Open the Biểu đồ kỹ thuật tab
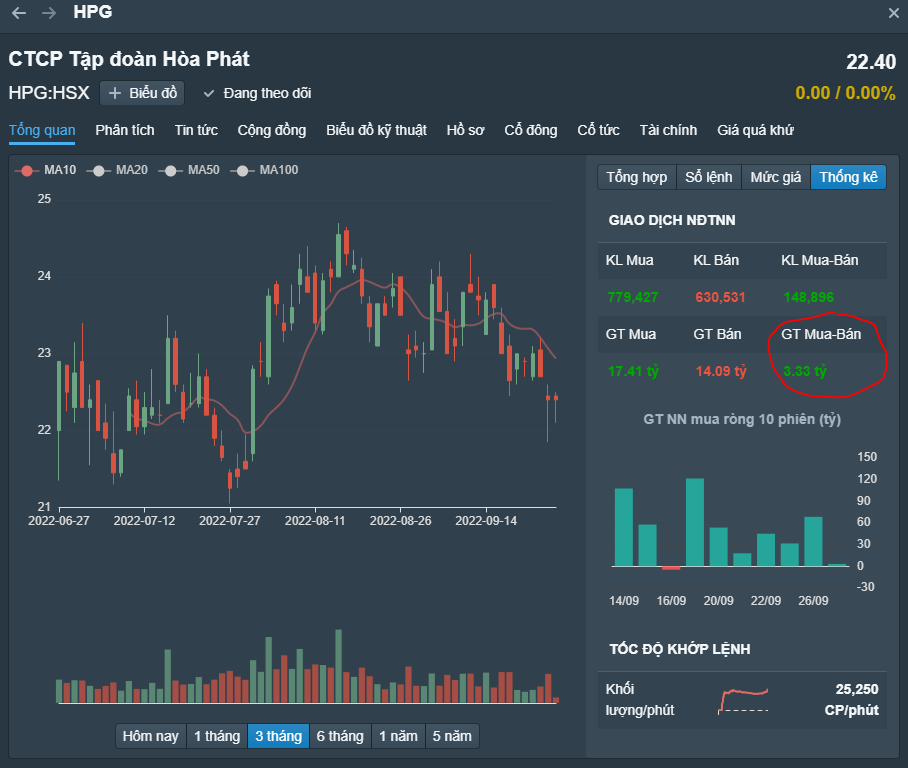Image resolution: width=908 pixels, height=768 pixels. (x=376, y=130)
